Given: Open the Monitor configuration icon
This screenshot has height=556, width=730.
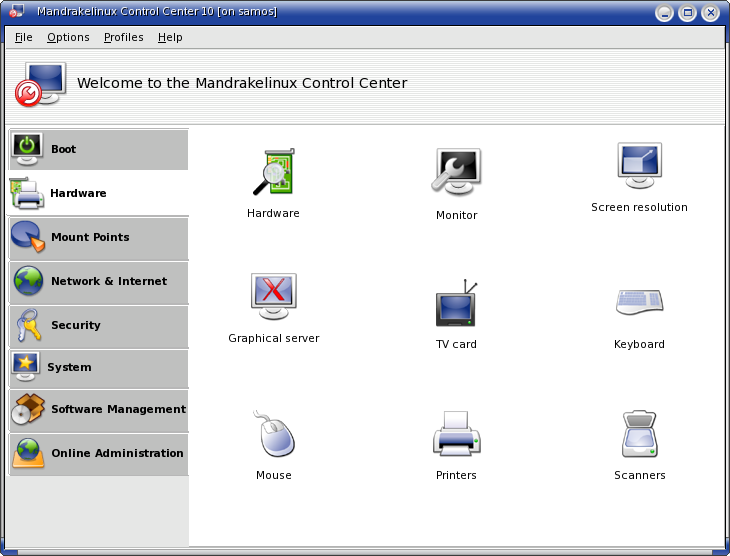Looking at the screenshot, I should 456,172.
